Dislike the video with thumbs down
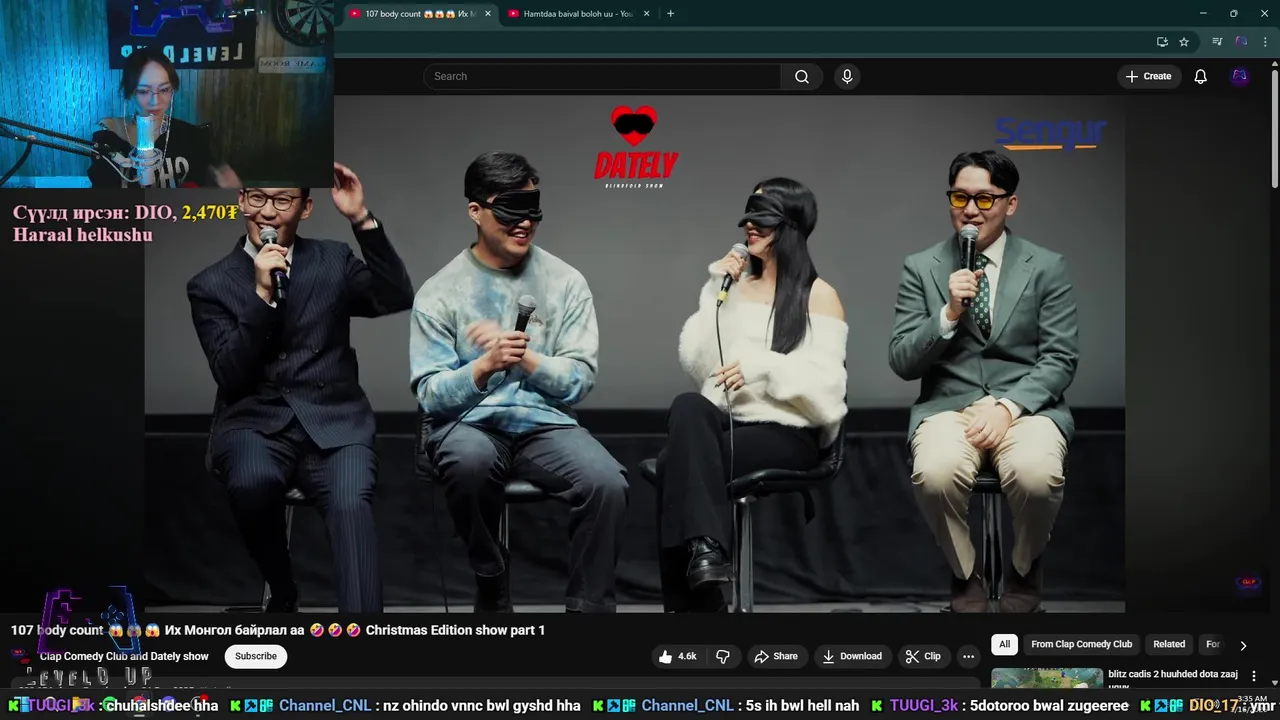This screenshot has width=1280, height=720. coord(723,657)
